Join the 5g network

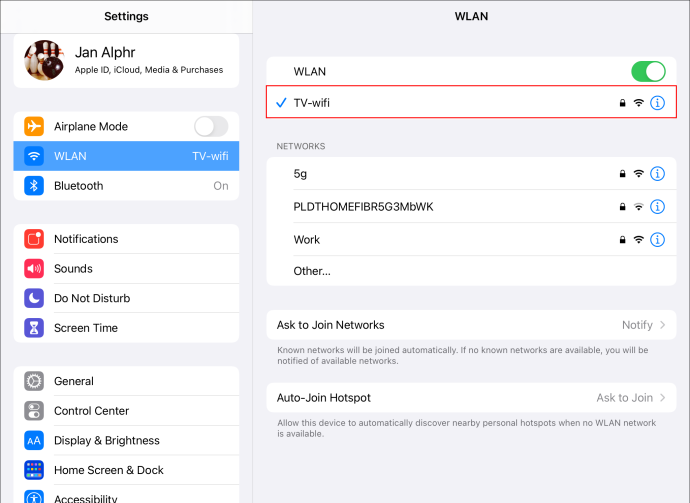[x=471, y=173]
